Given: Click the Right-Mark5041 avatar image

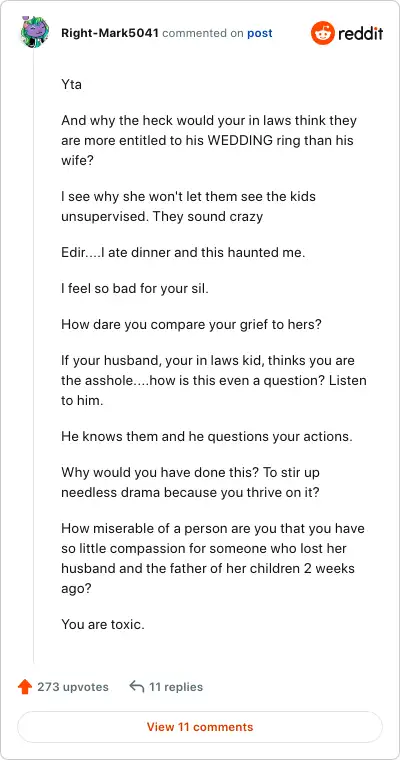Looking at the screenshot, I should 35,32.
